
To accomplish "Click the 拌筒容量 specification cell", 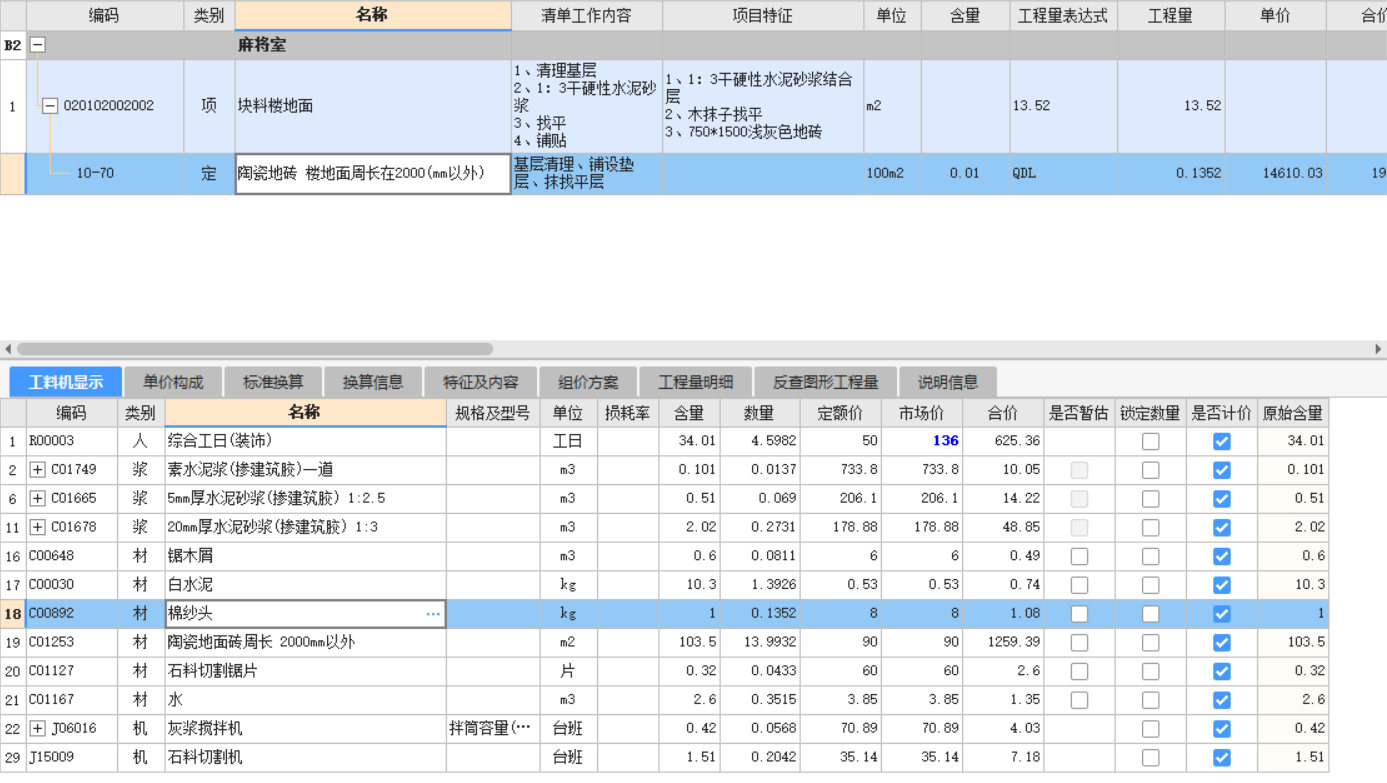I will (492, 729).
